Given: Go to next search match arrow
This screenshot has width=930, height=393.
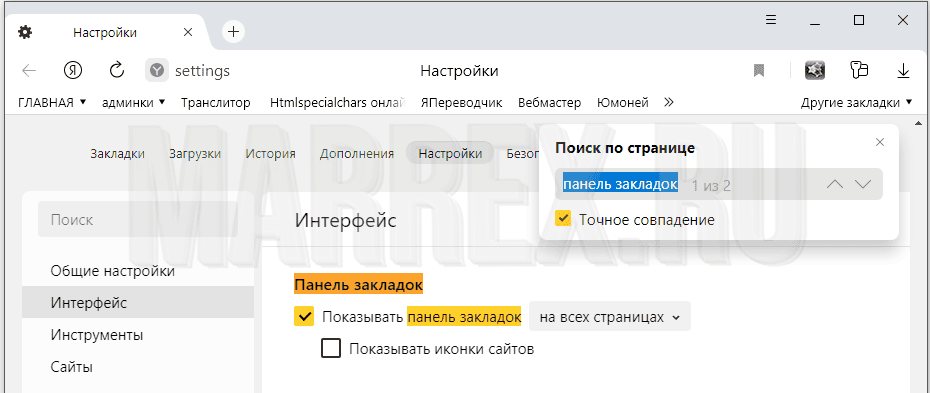Looking at the screenshot, I should click(x=863, y=184).
